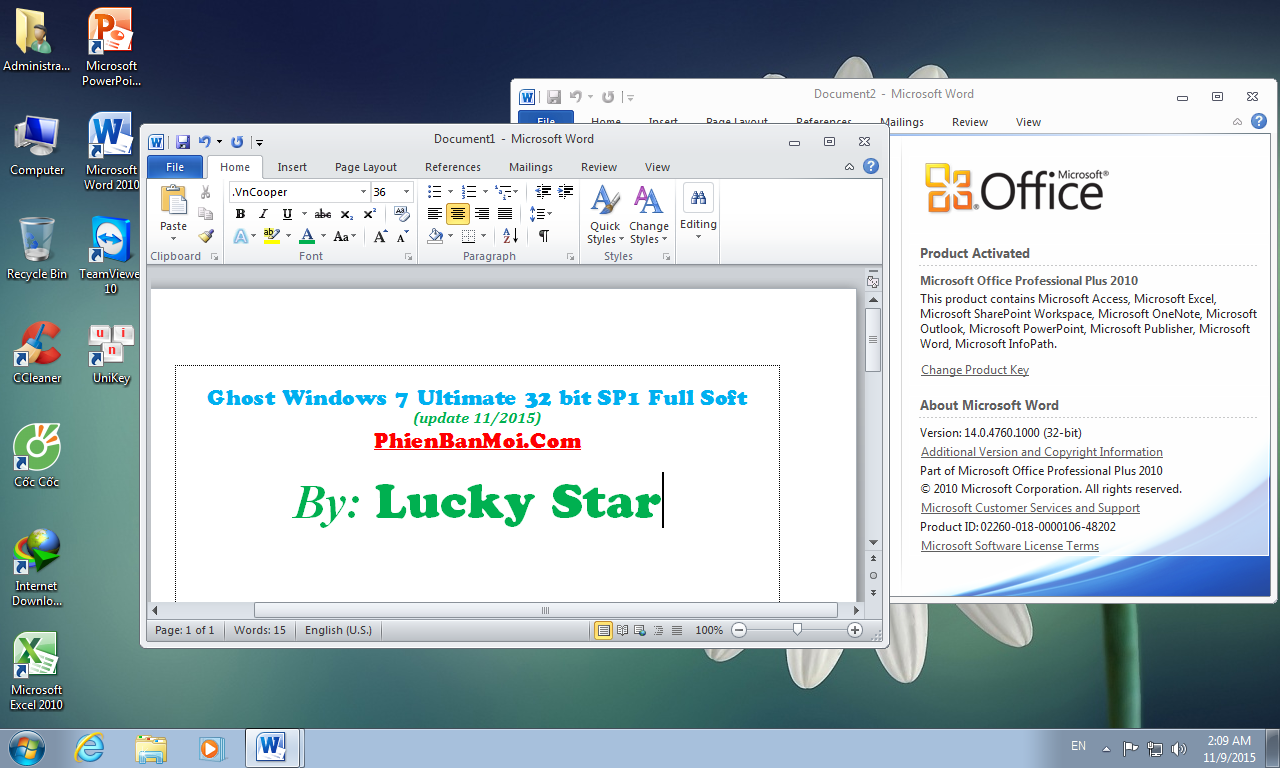The width and height of the screenshot is (1280, 768).
Task: Click Change Styles button
Action: [x=648, y=215]
